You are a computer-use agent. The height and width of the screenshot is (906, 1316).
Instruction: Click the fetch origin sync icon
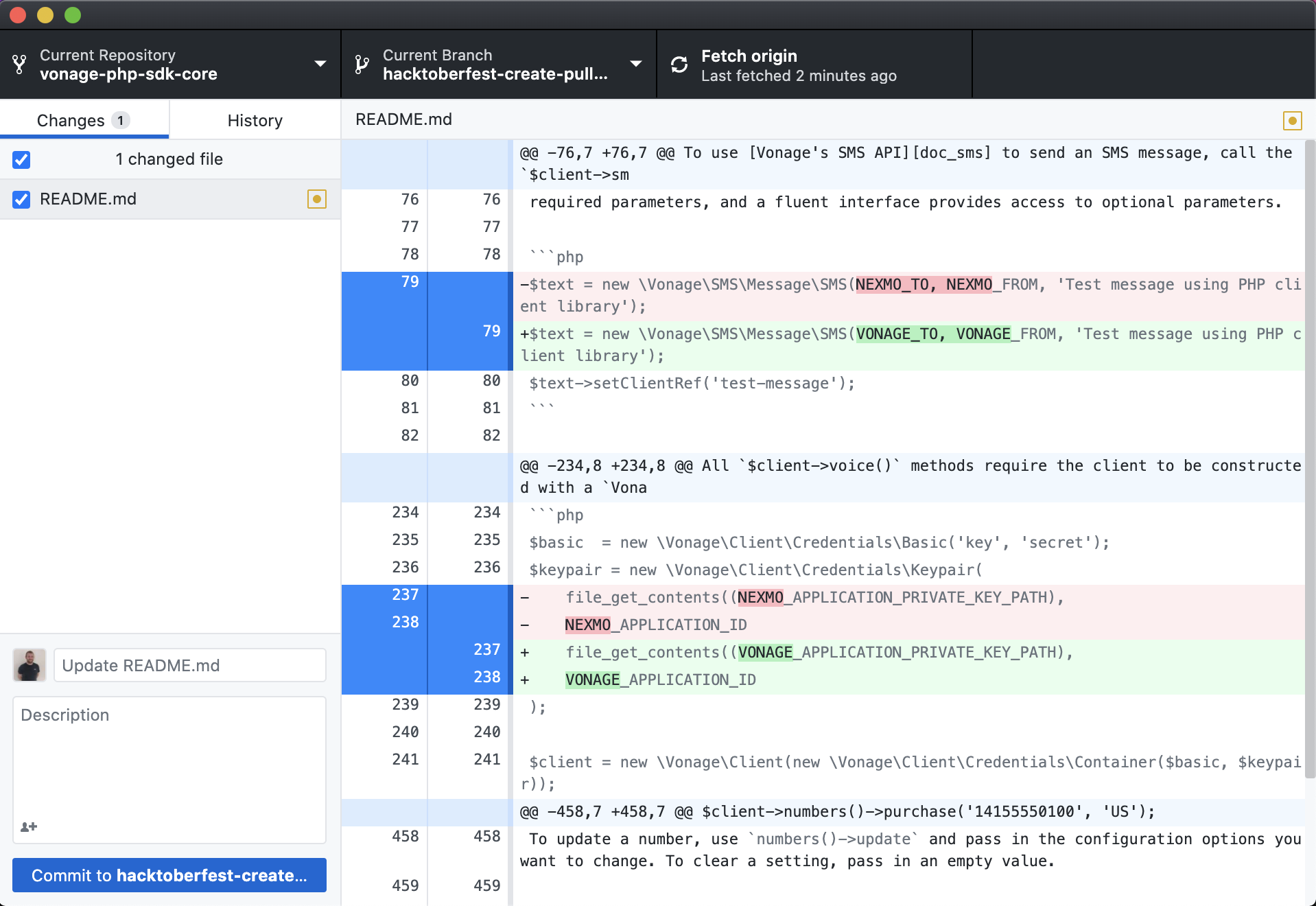coord(679,65)
